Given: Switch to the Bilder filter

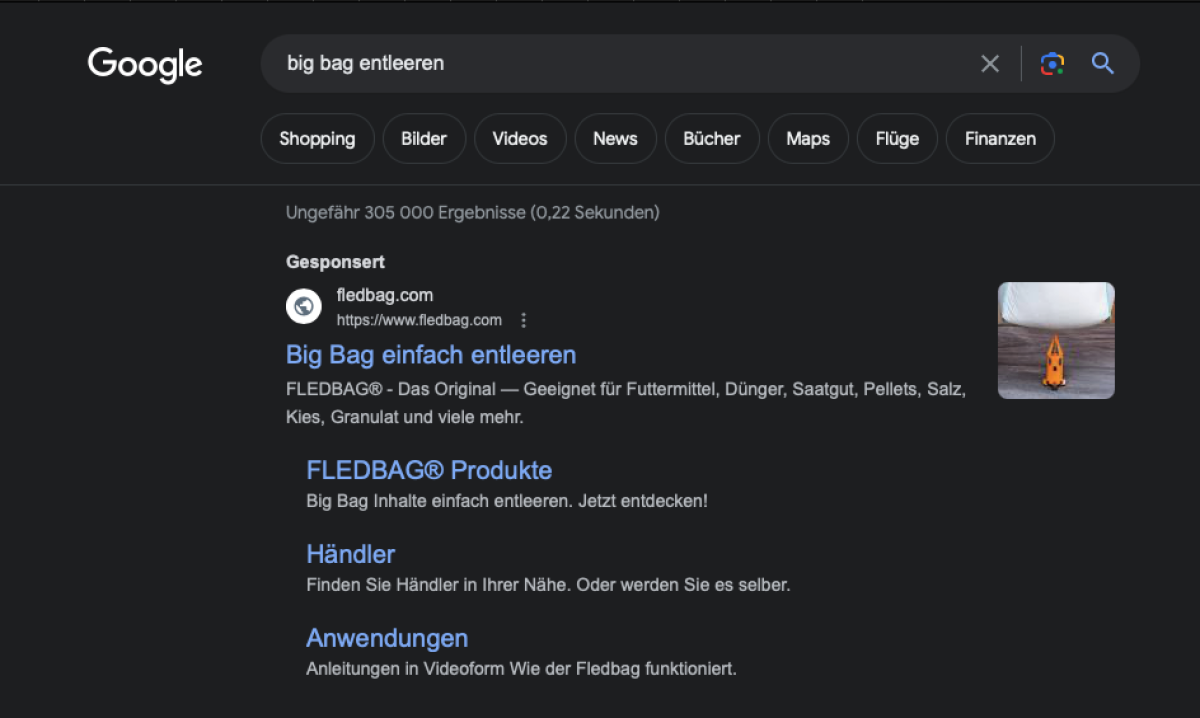Looking at the screenshot, I should pos(424,139).
